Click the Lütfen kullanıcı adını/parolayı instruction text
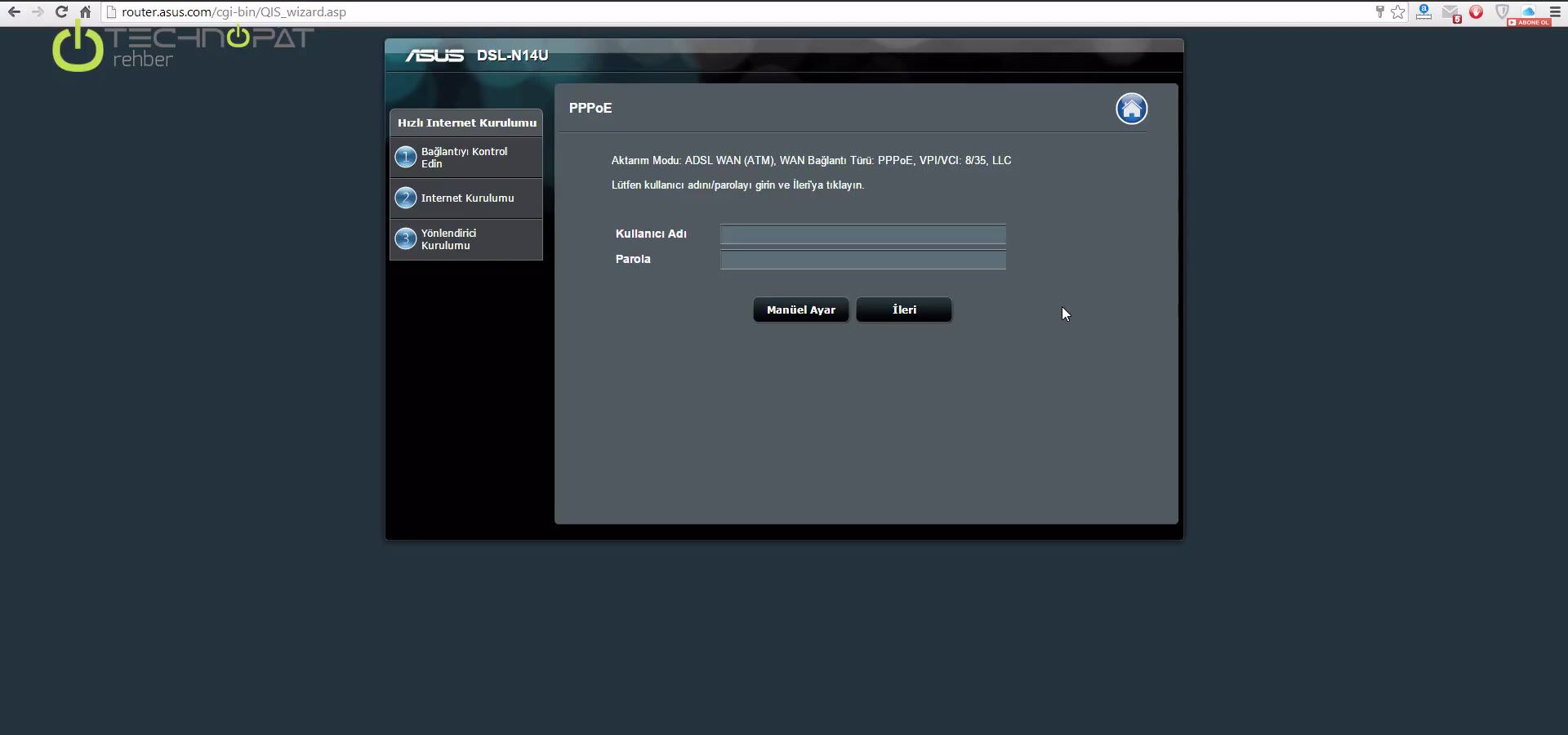 (737, 185)
